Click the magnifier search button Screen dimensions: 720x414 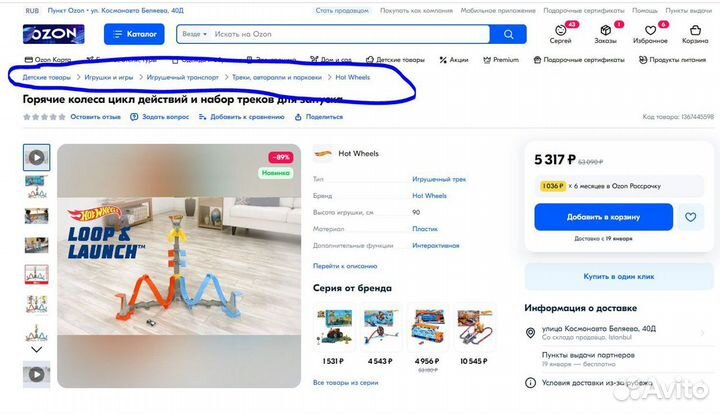[508, 34]
